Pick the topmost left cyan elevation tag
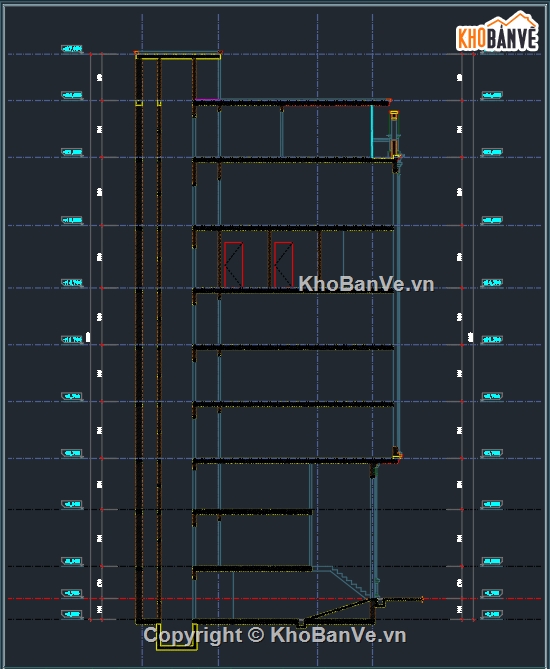Viewport: 550px width, 669px height. (72, 49)
